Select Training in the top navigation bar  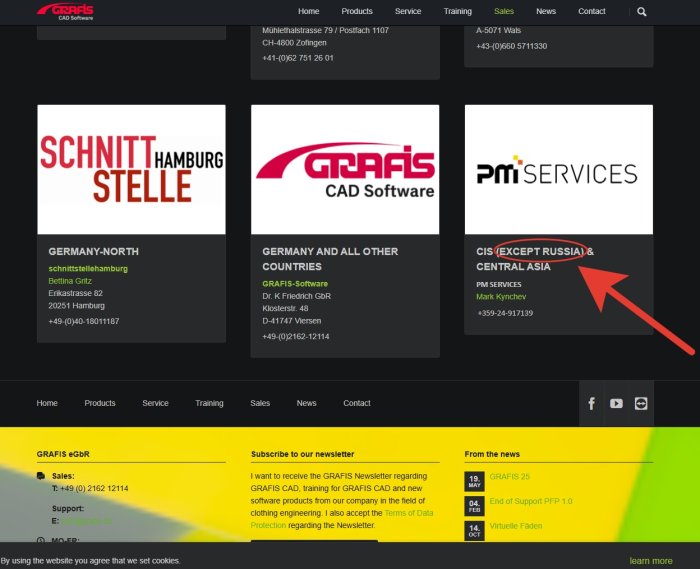pyautogui.click(x=457, y=12)
